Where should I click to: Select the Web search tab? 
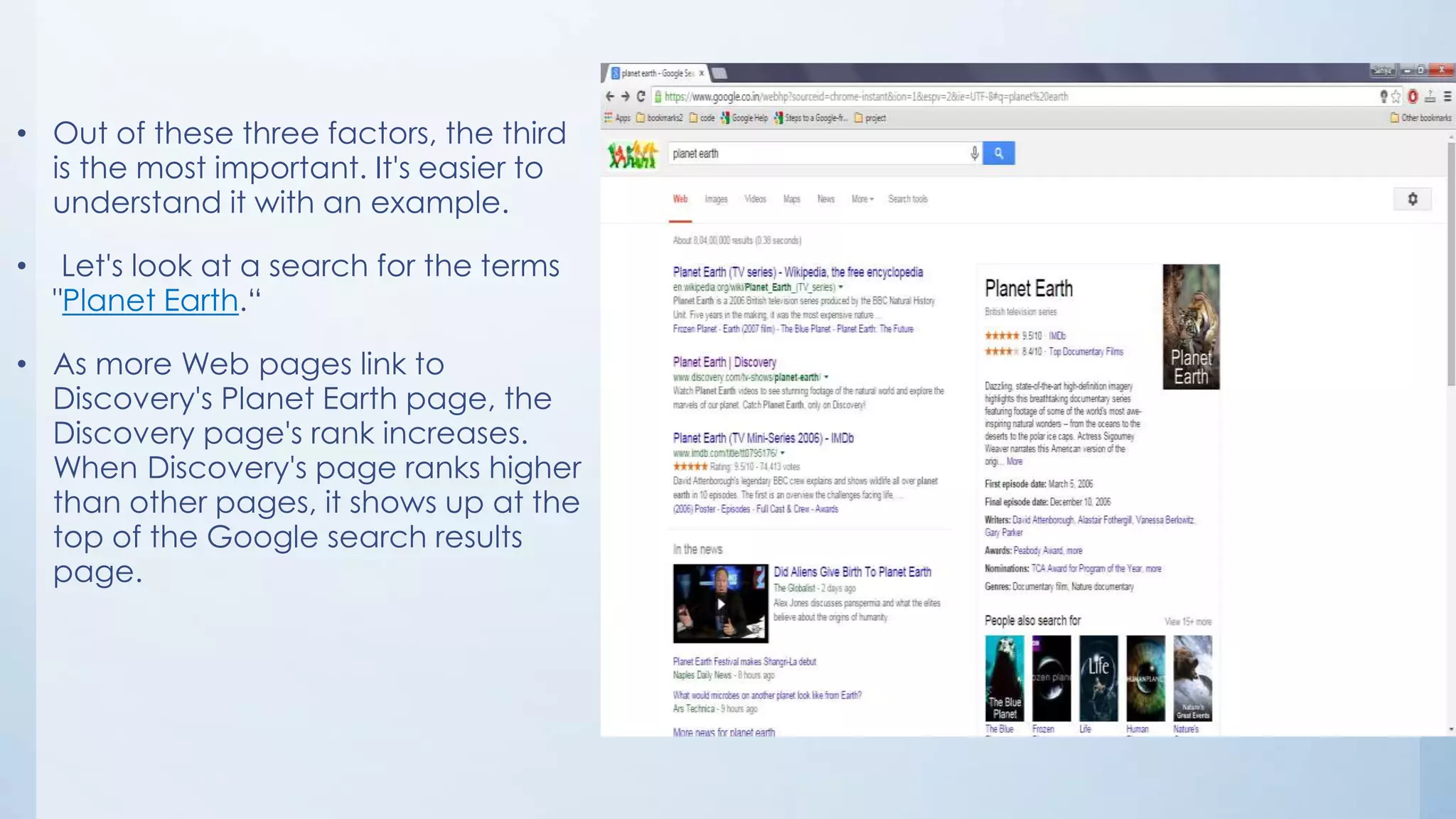(680, 199)
